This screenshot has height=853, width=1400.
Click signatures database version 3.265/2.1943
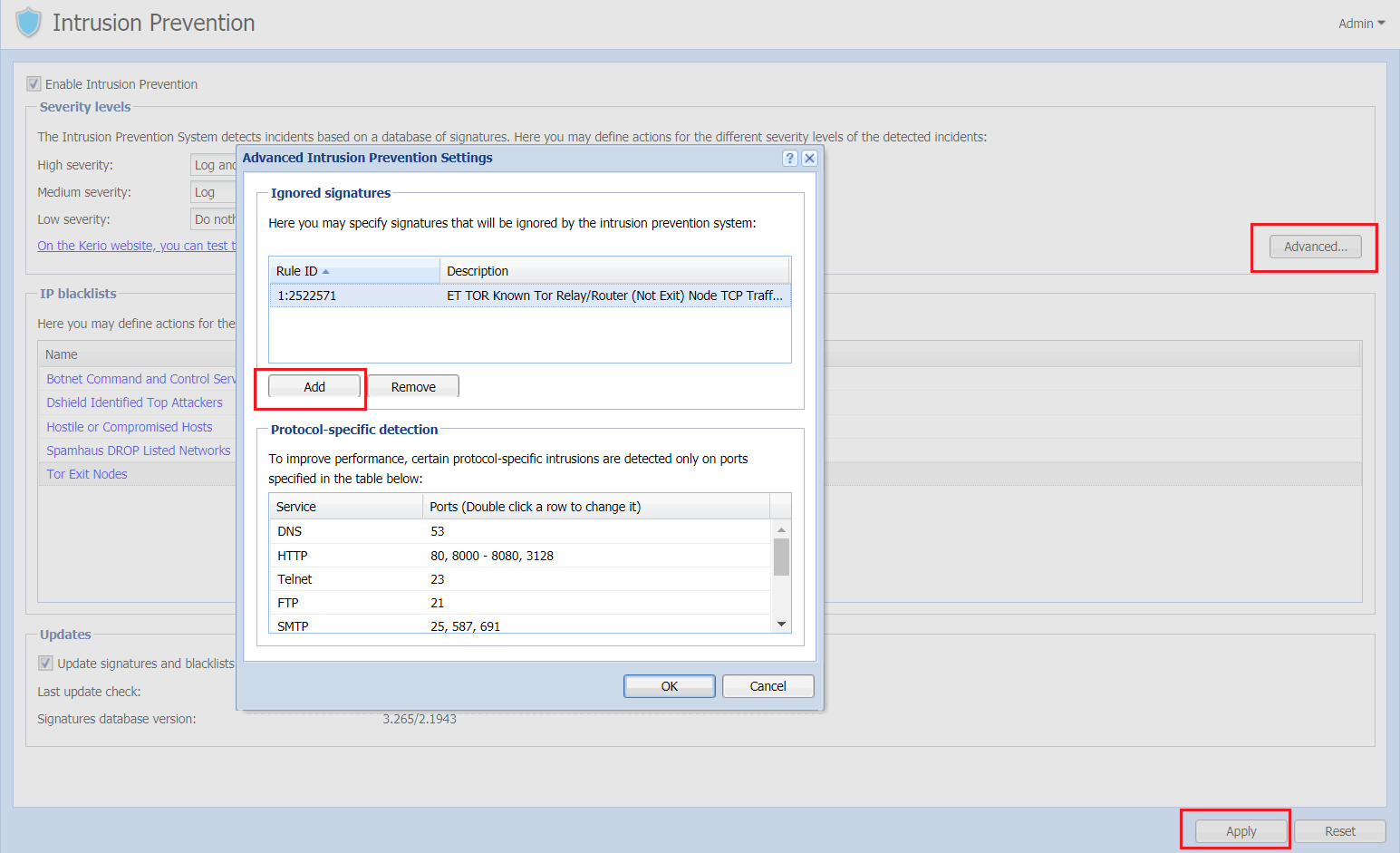pos(420,719)
